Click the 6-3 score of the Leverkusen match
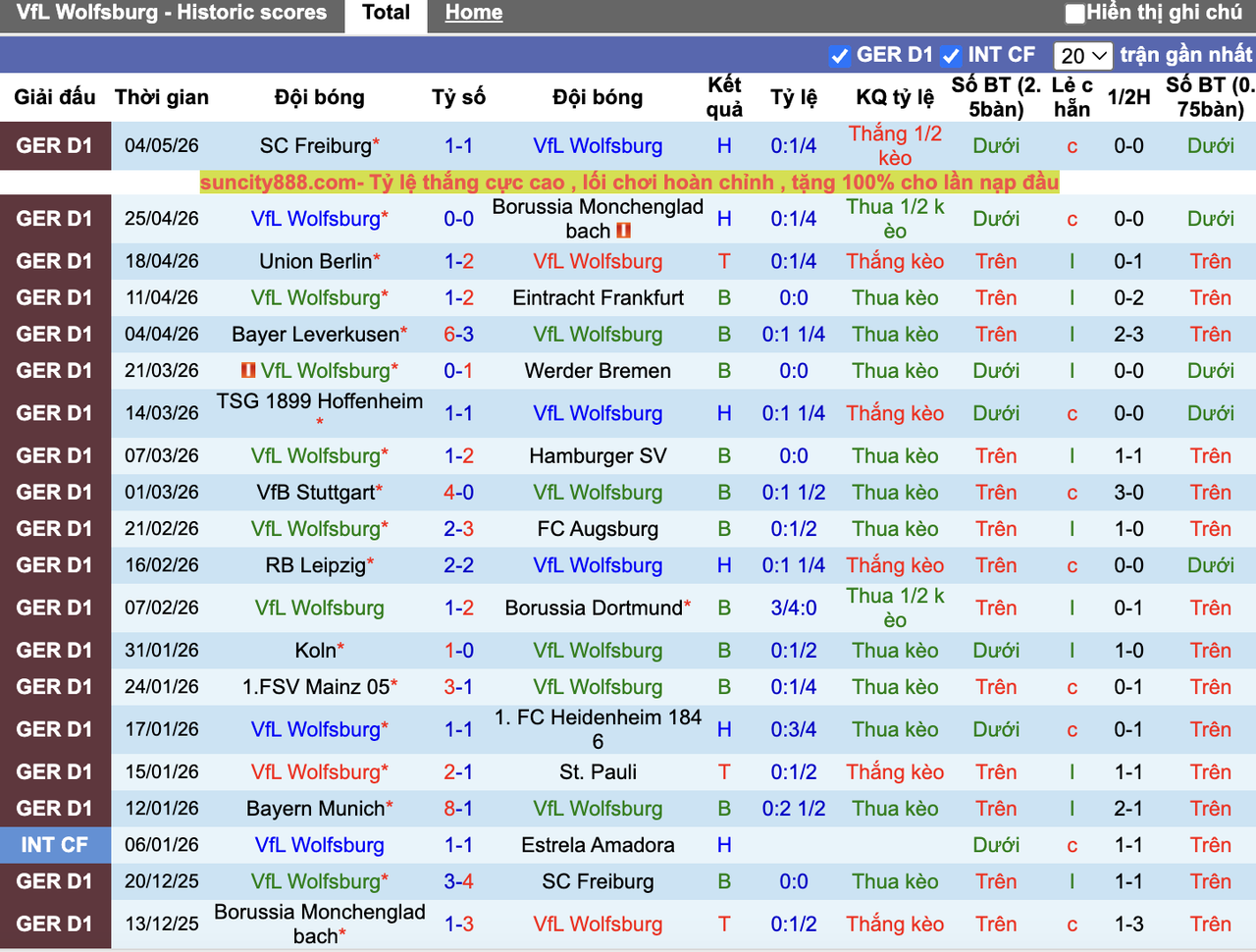Screen dimensions: 1256x952 click(x=458, y=334)
